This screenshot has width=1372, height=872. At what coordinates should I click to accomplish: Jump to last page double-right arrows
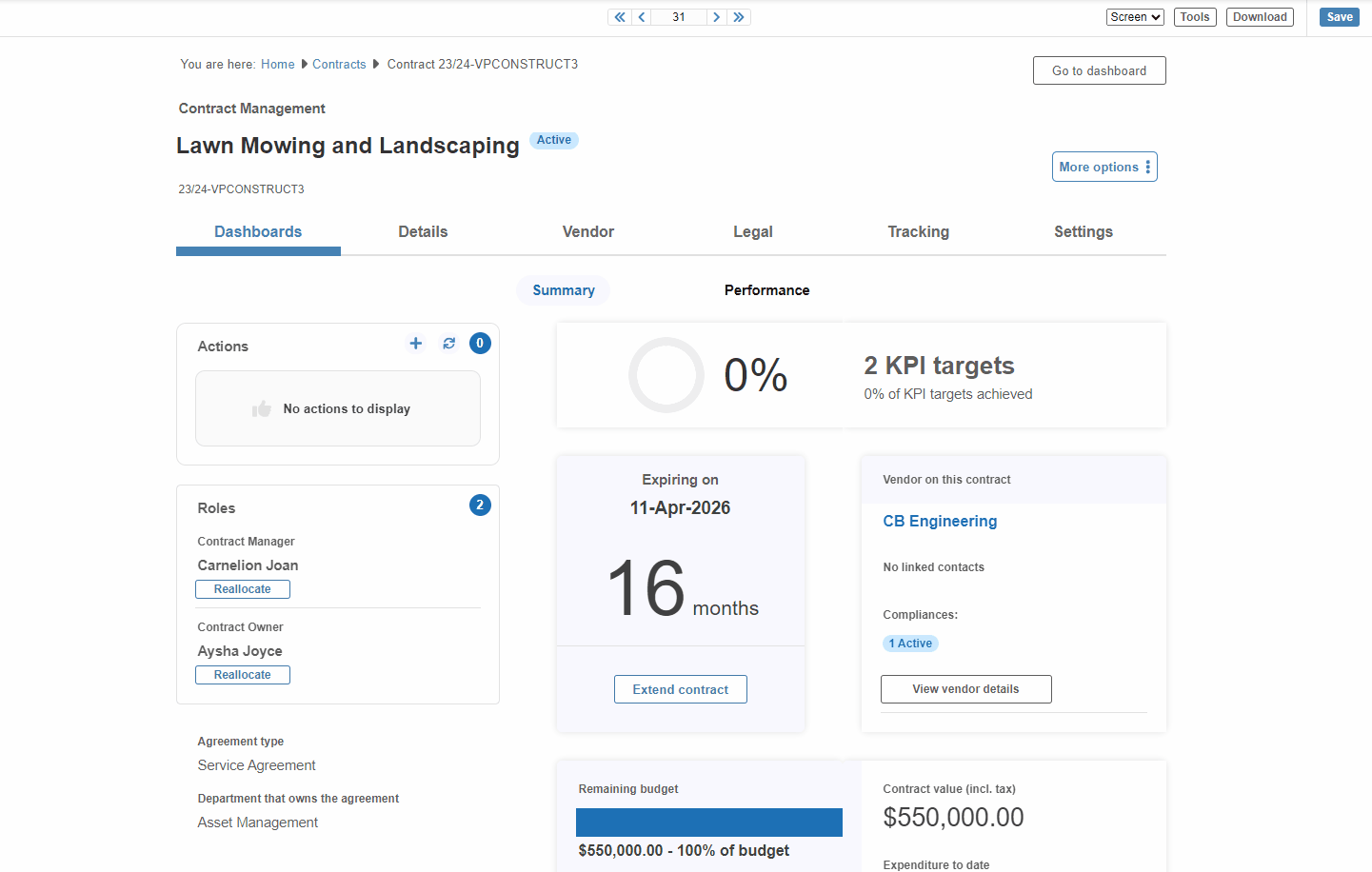tap(739, 17)
